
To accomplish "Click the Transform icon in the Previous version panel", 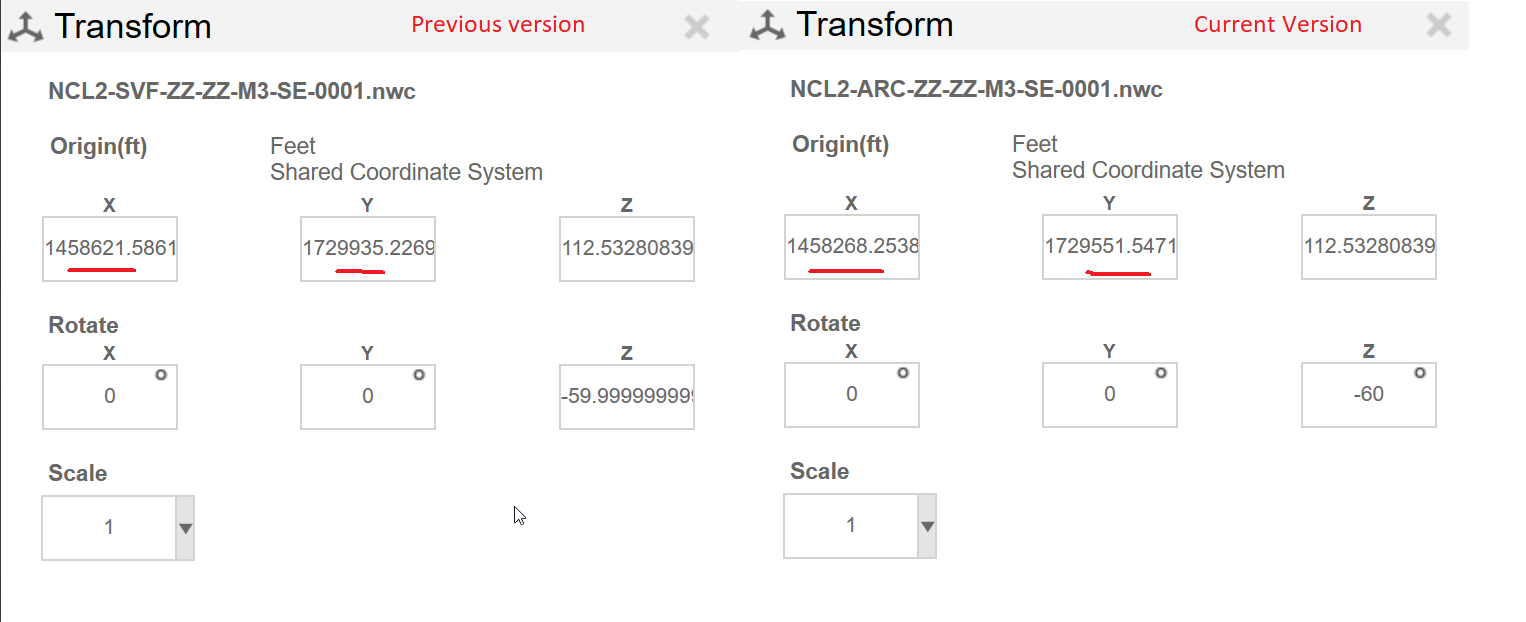I will (x=27, y=24).
